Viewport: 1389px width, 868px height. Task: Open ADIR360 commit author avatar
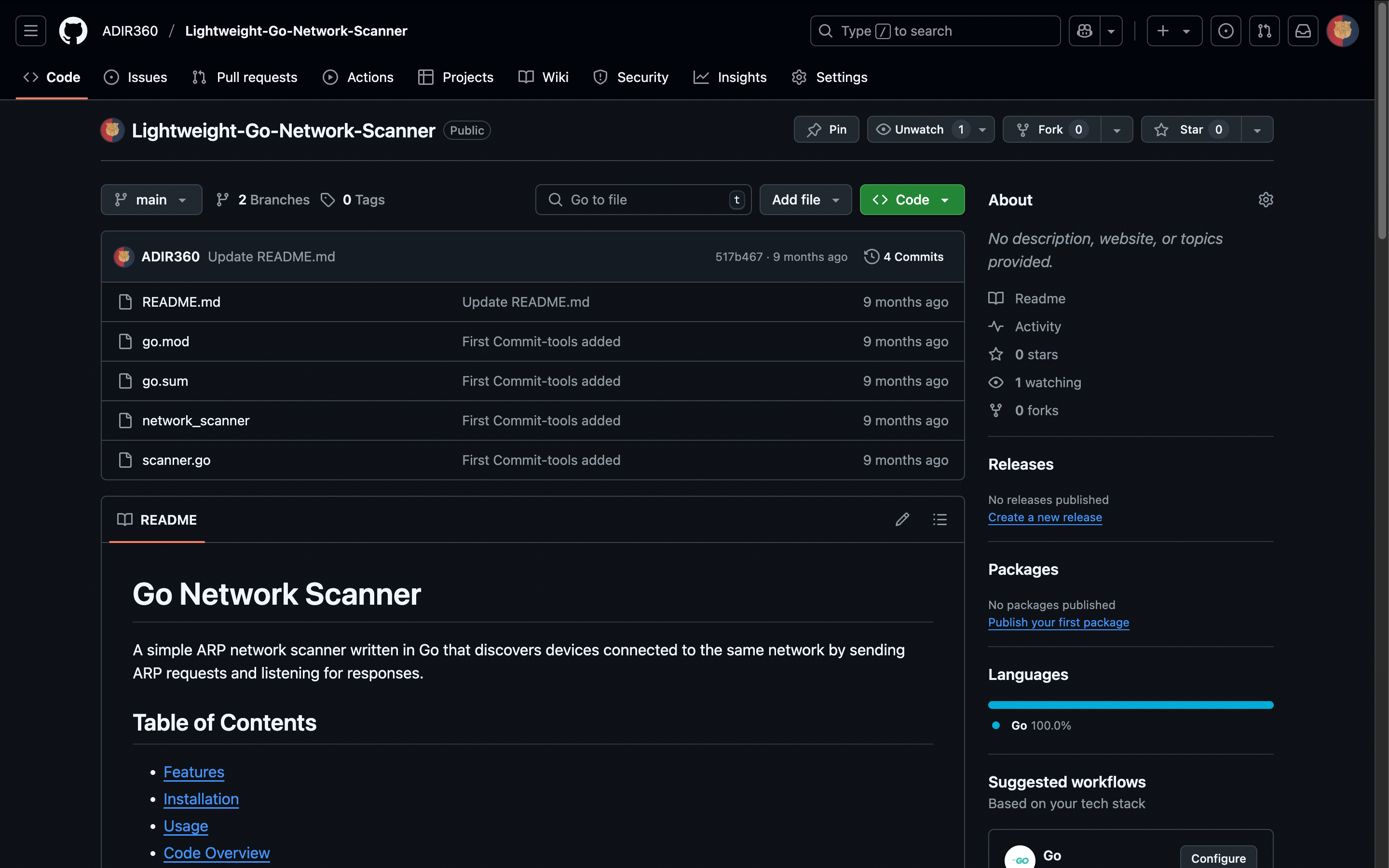tap(123, 257)
